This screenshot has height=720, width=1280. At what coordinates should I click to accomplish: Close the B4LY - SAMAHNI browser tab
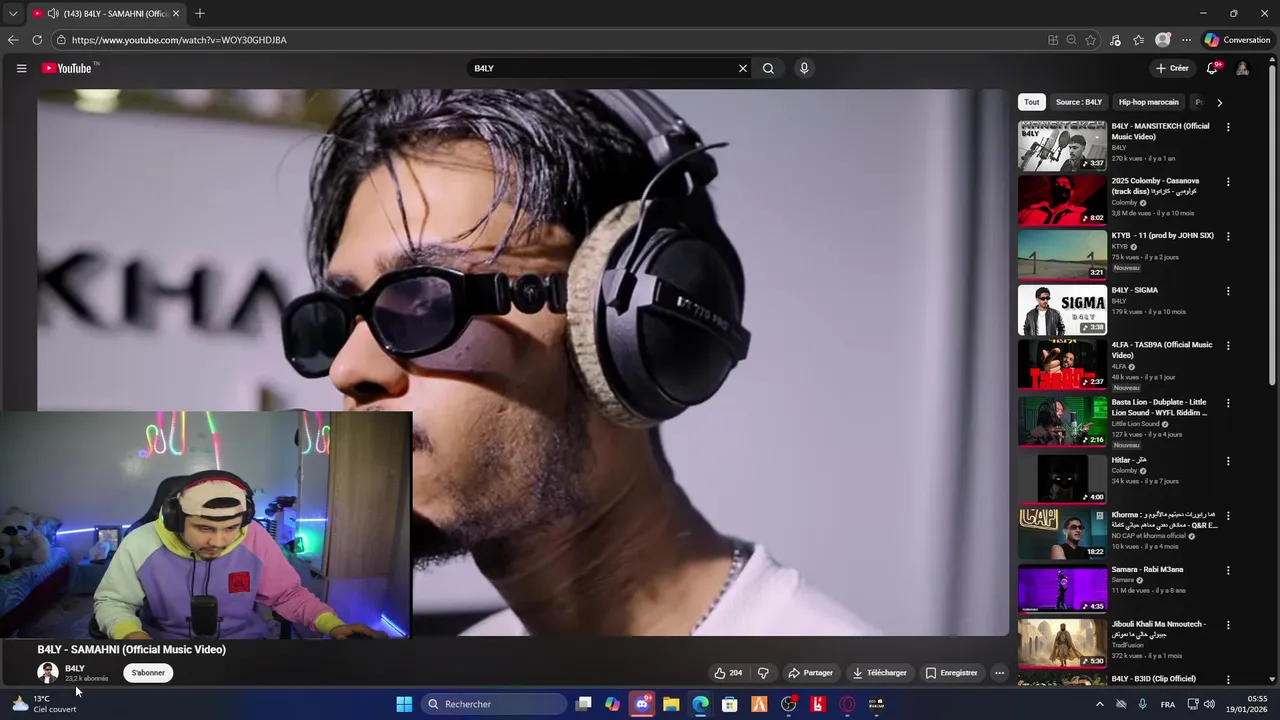(x=176, y=13)
